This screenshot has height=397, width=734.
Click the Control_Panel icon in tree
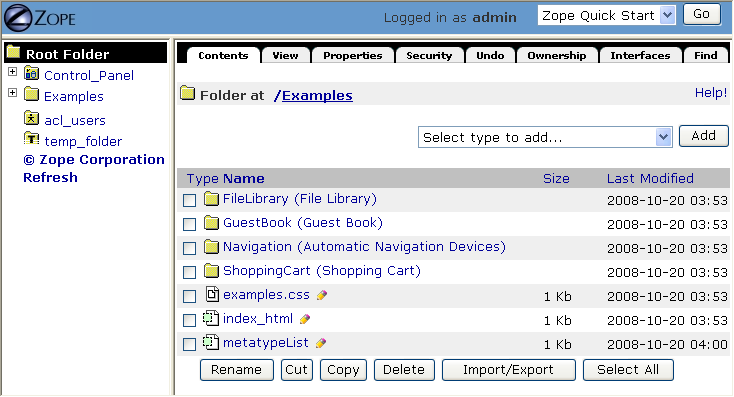point(31,74)
